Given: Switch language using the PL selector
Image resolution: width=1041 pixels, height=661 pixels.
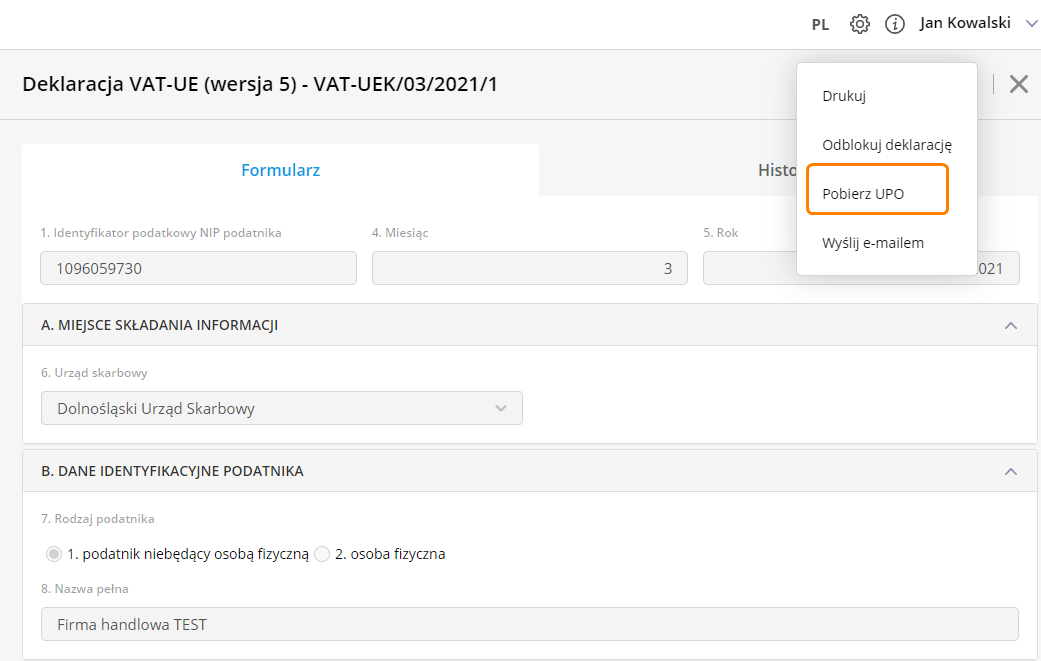Looking at the screenshot, I should 820,25.
